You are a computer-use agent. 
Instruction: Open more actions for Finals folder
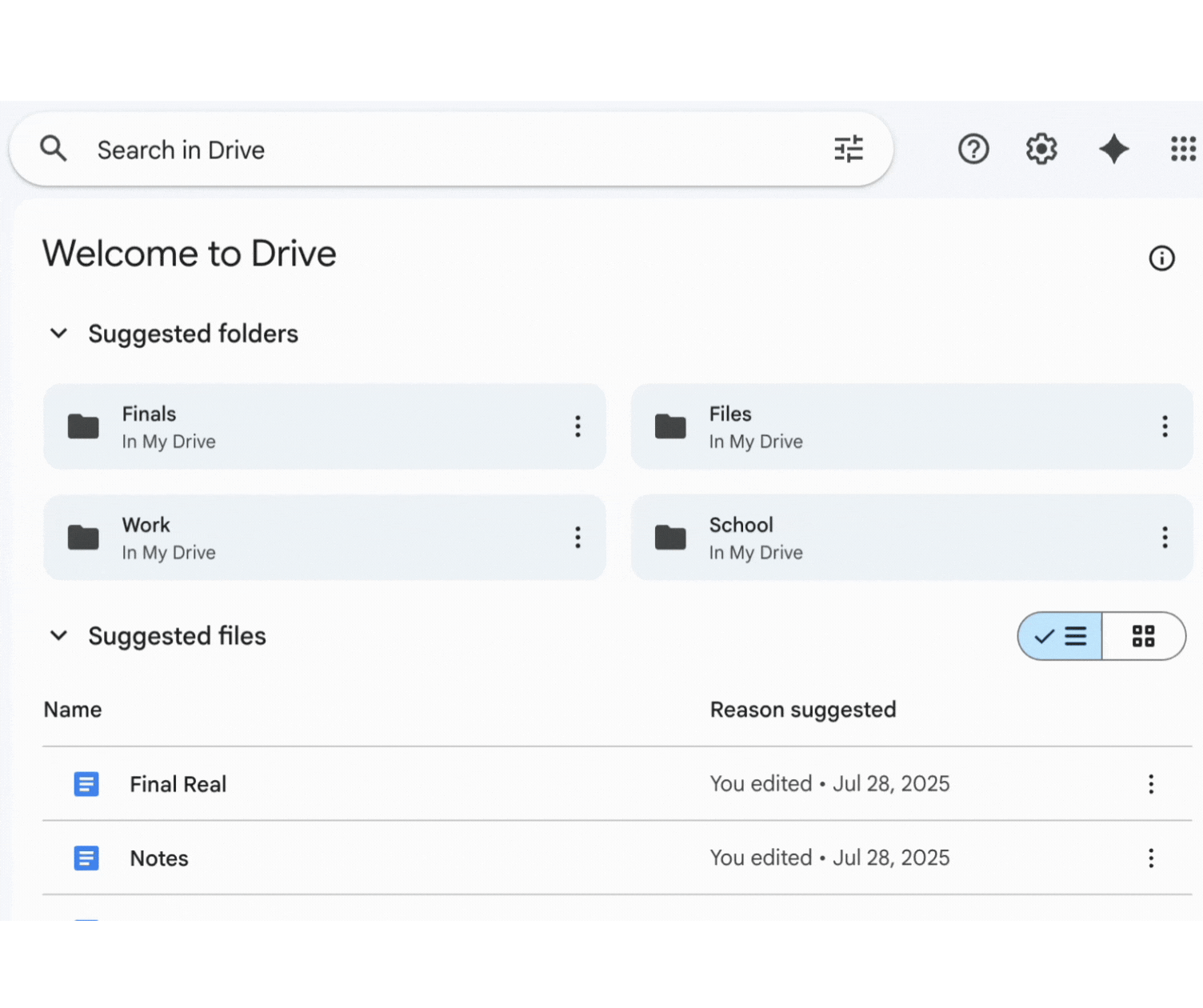click(x=578, y=426)
